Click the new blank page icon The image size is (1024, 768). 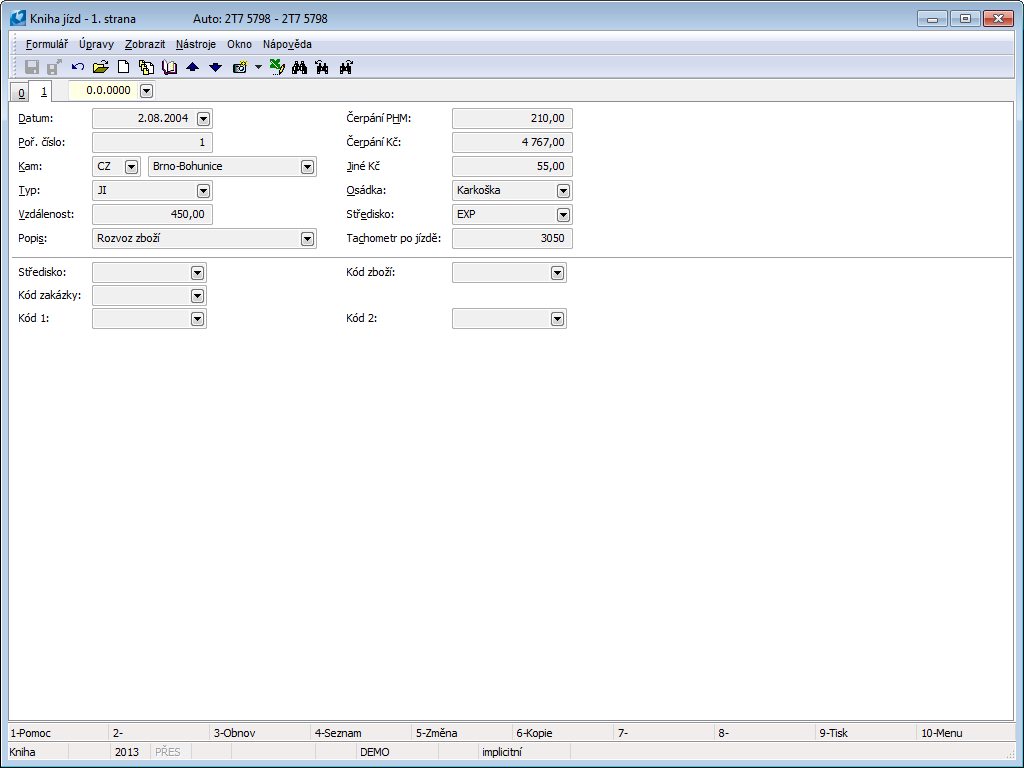click(x=124, y=67)
